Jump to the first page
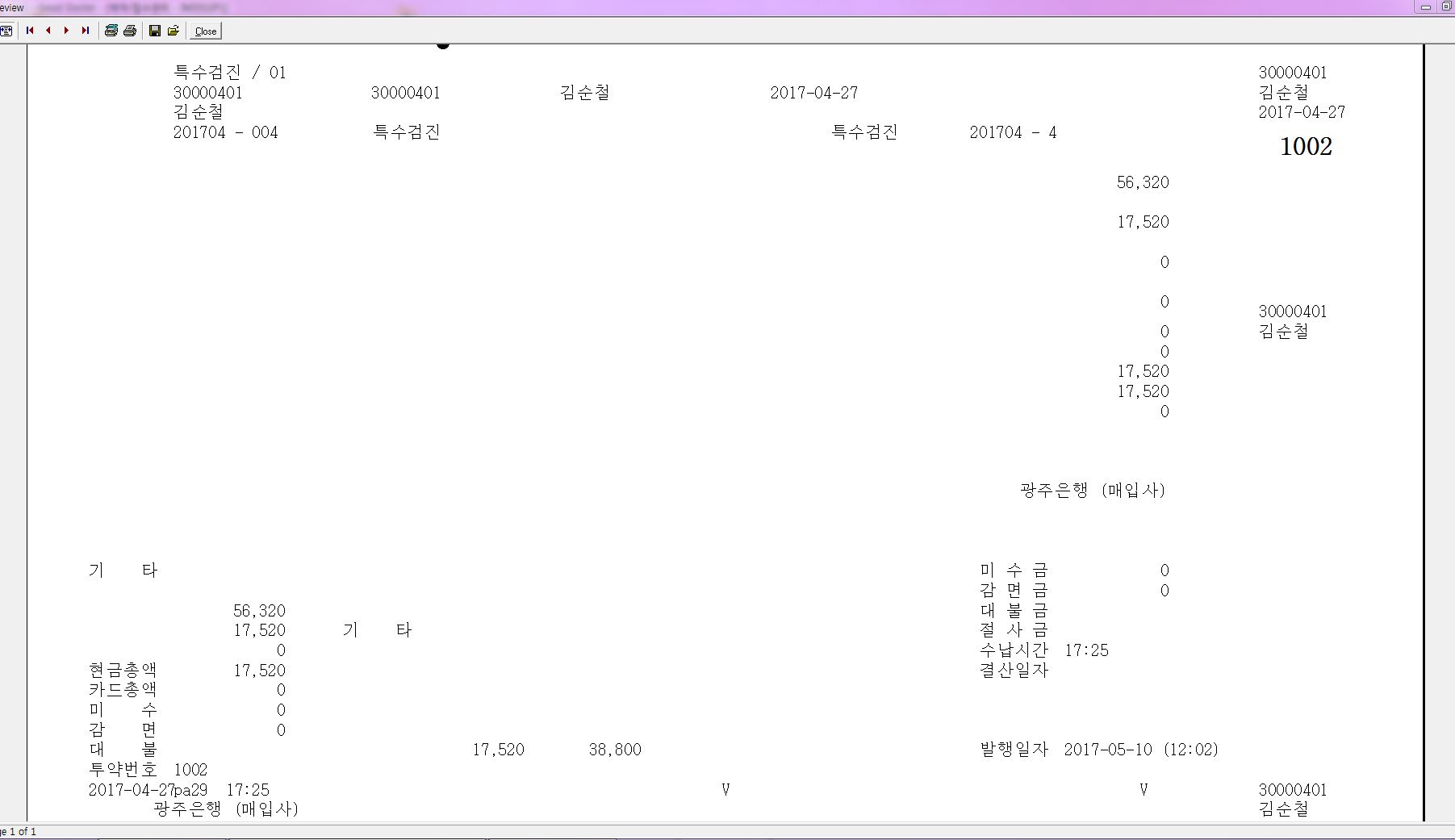The image size is (1455, 840). [30, 31]
